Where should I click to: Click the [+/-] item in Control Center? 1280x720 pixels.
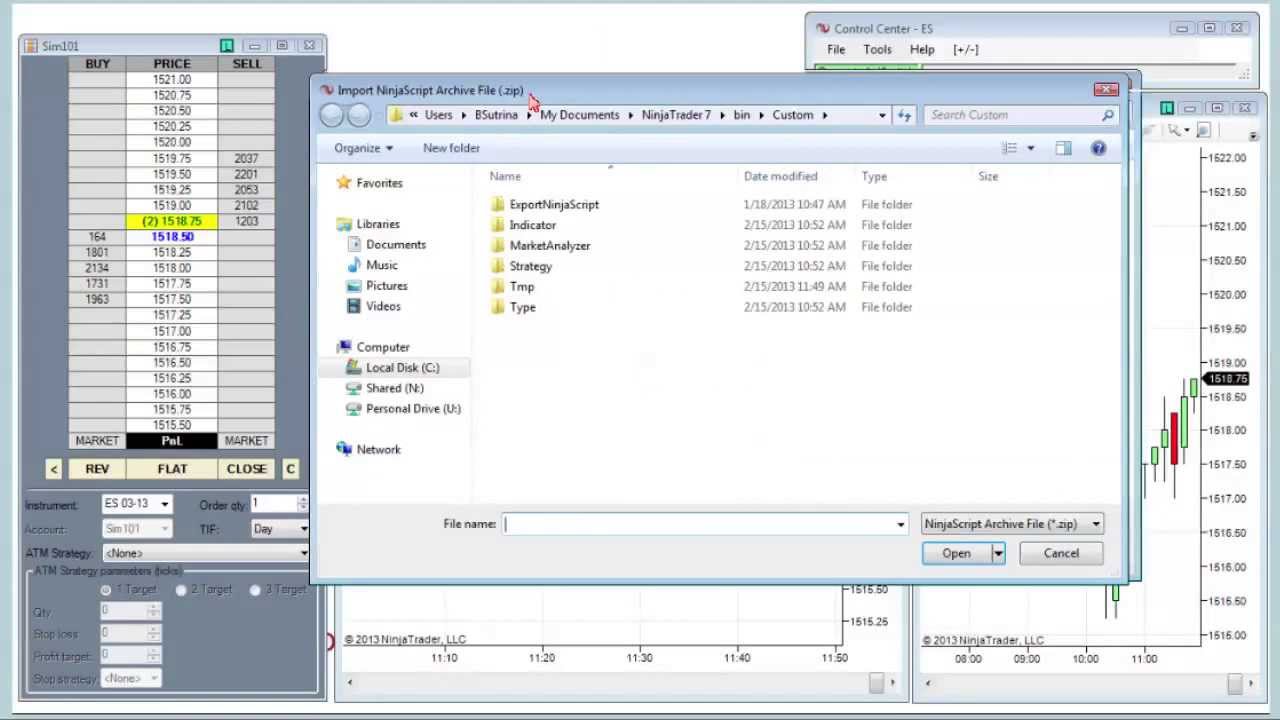(966, 49)
